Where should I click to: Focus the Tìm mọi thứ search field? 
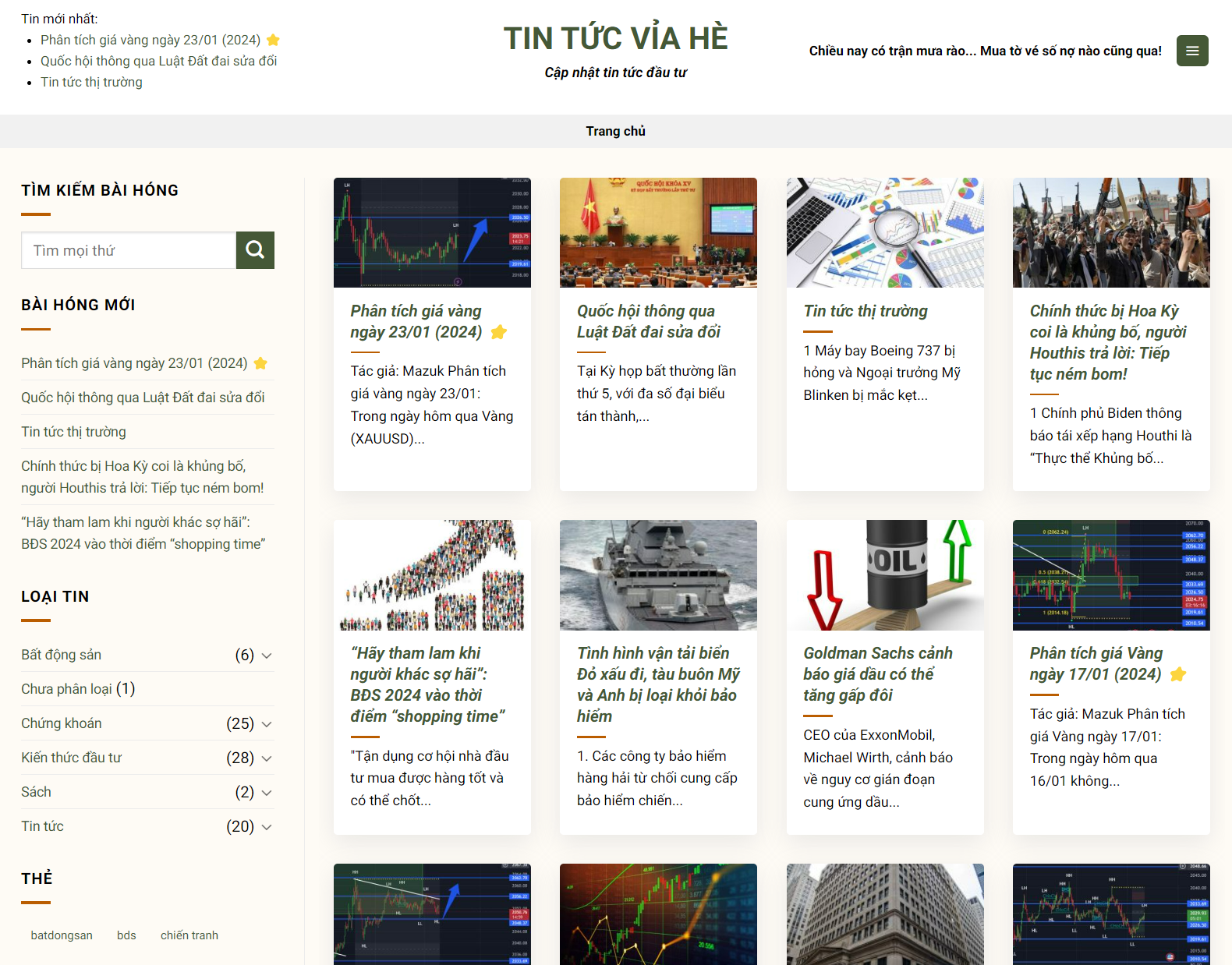pos(129,250)
